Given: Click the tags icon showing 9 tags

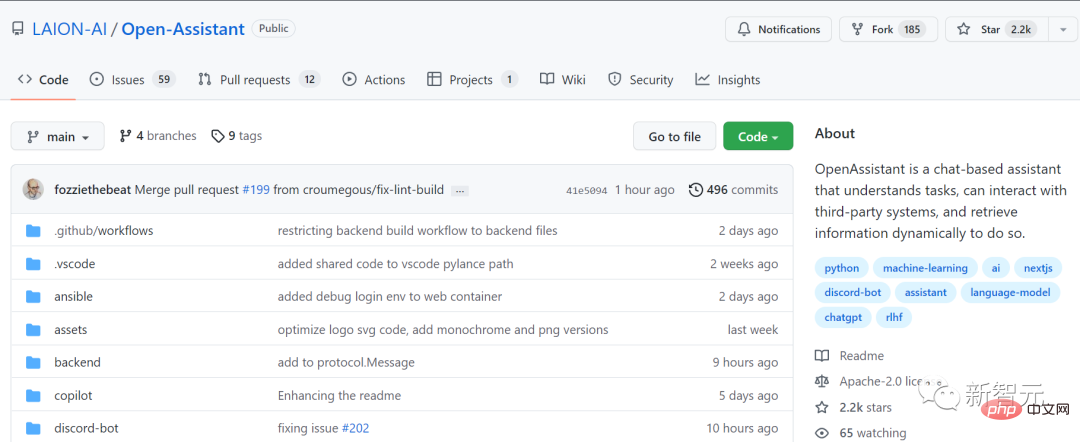Looking at the screenshot, I should pyautogui.click(x=218, y=136).
